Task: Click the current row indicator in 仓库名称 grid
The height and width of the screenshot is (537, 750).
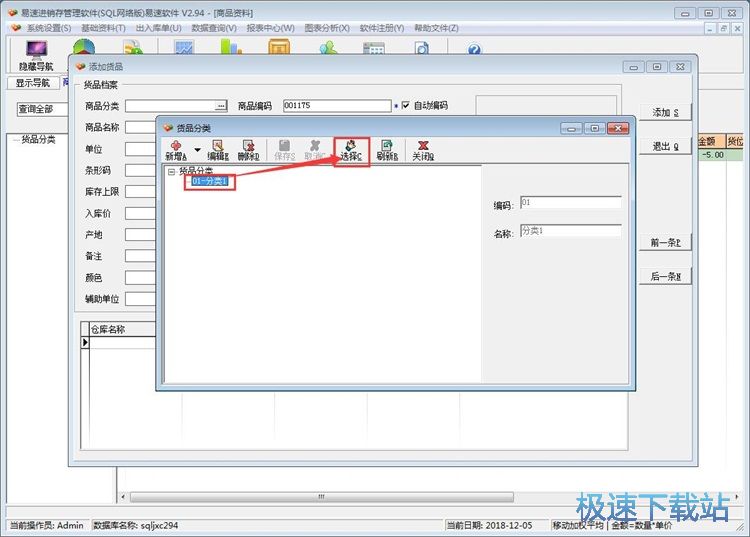Action: coord(85,342)
